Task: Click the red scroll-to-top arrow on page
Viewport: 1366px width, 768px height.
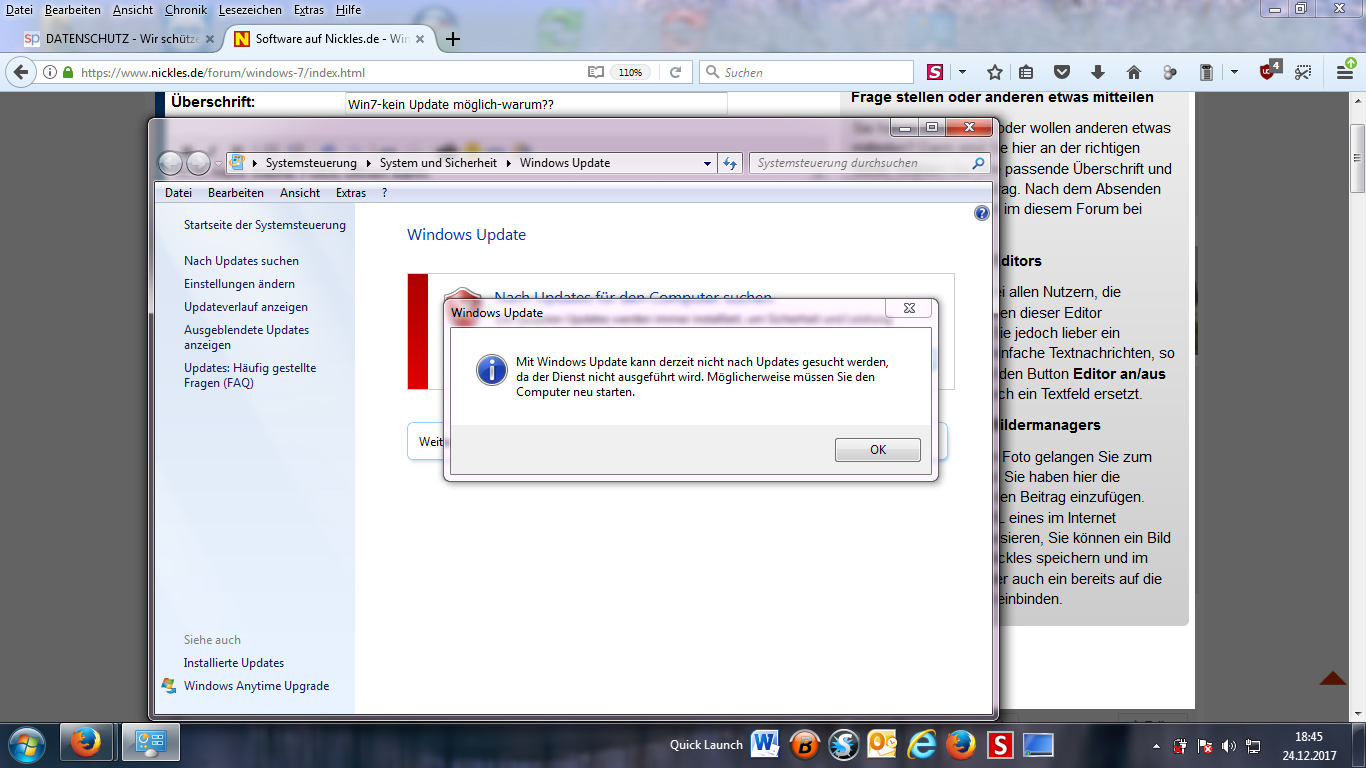Action: [x=1333, y=678]
